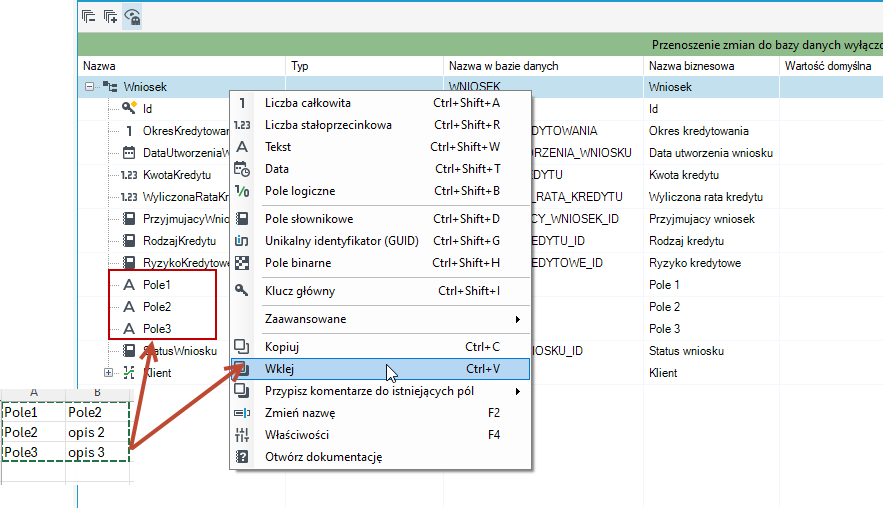This screenshot has height=508, width=883.
Task: Click the Nazwa biznesowa column header
Action: click(712, 66)
